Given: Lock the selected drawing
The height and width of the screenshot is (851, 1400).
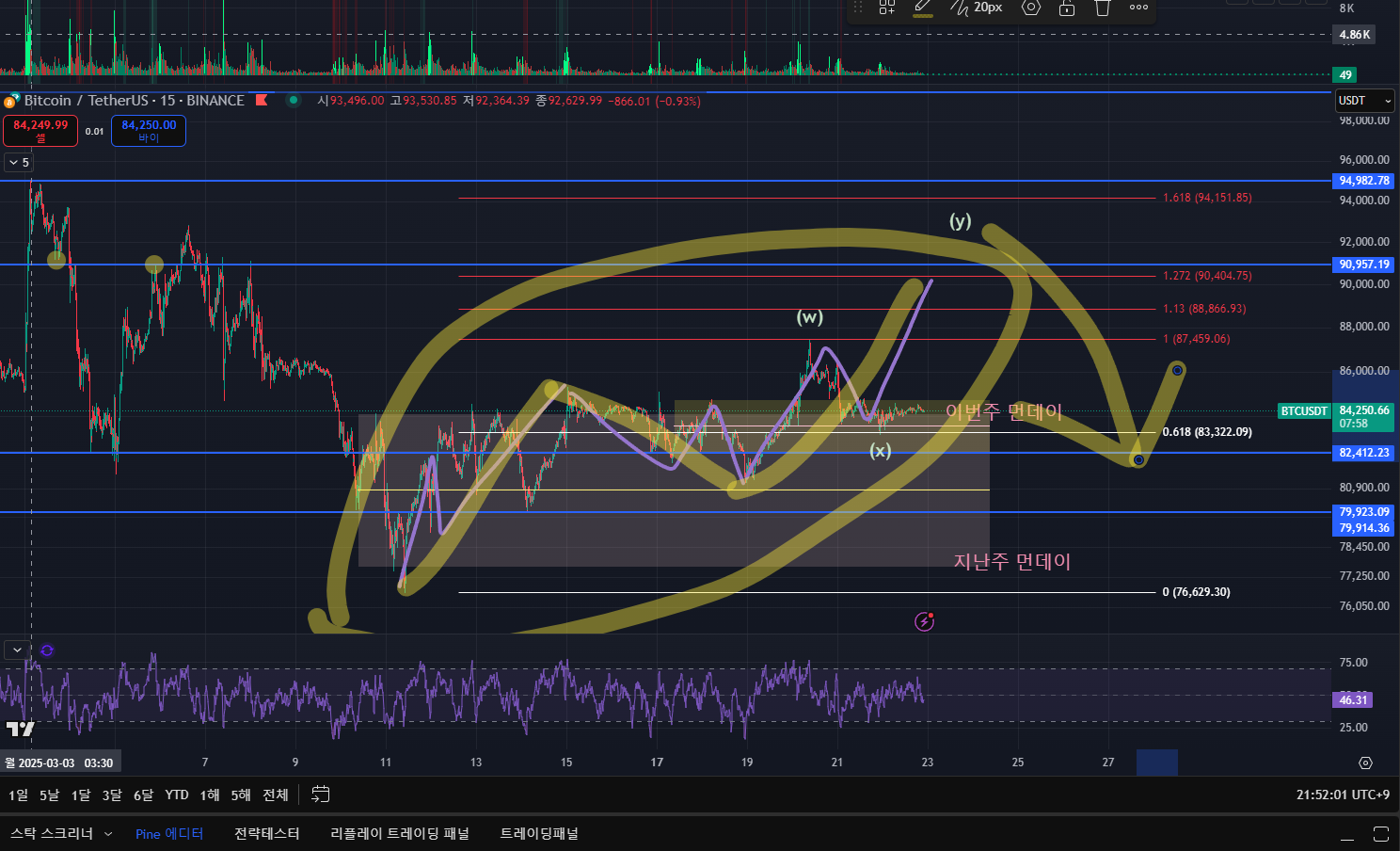Looking at the screenshot, I should coord(1067,8).
